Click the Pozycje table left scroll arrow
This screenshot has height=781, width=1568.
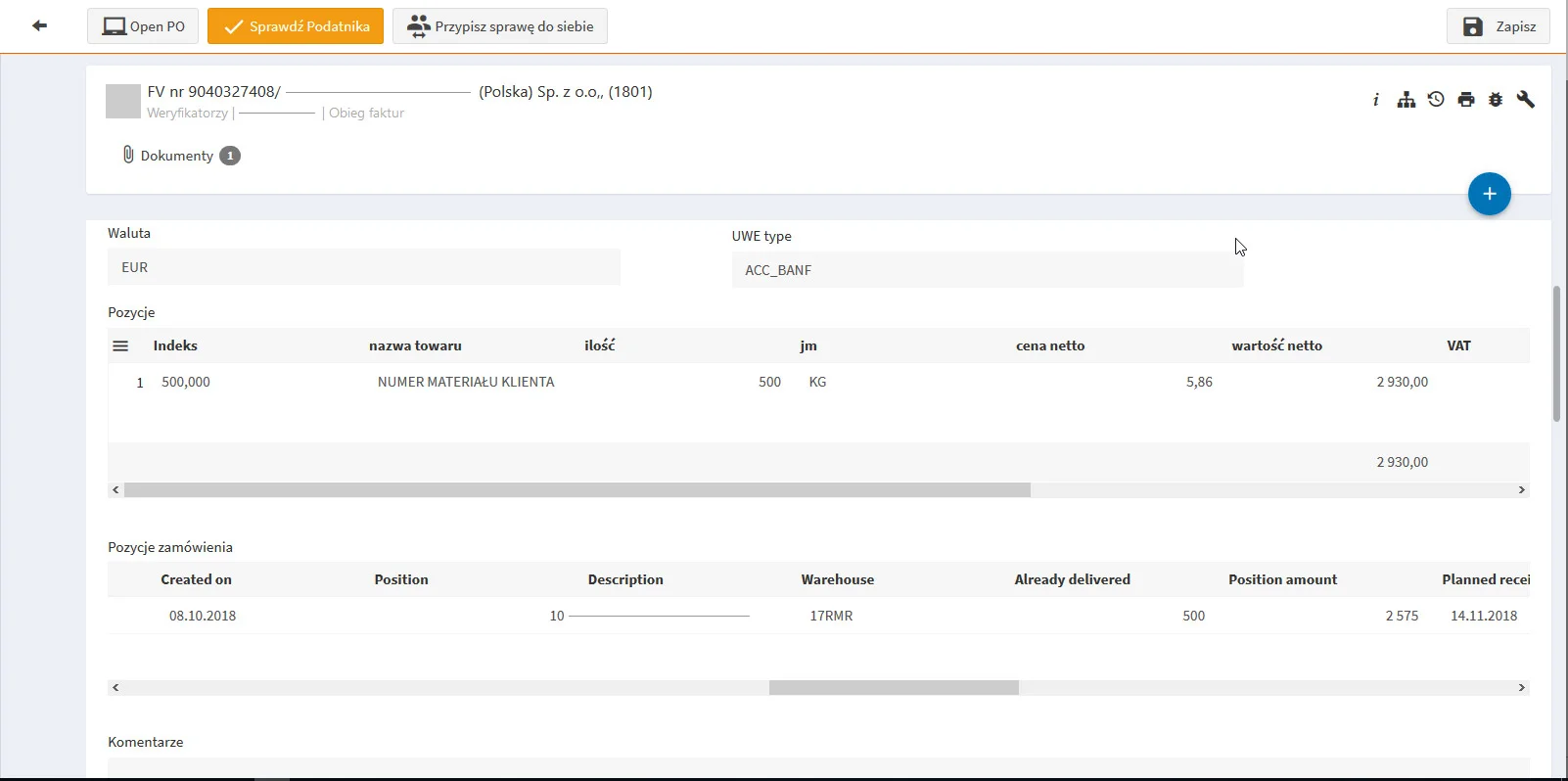[115, 489]
